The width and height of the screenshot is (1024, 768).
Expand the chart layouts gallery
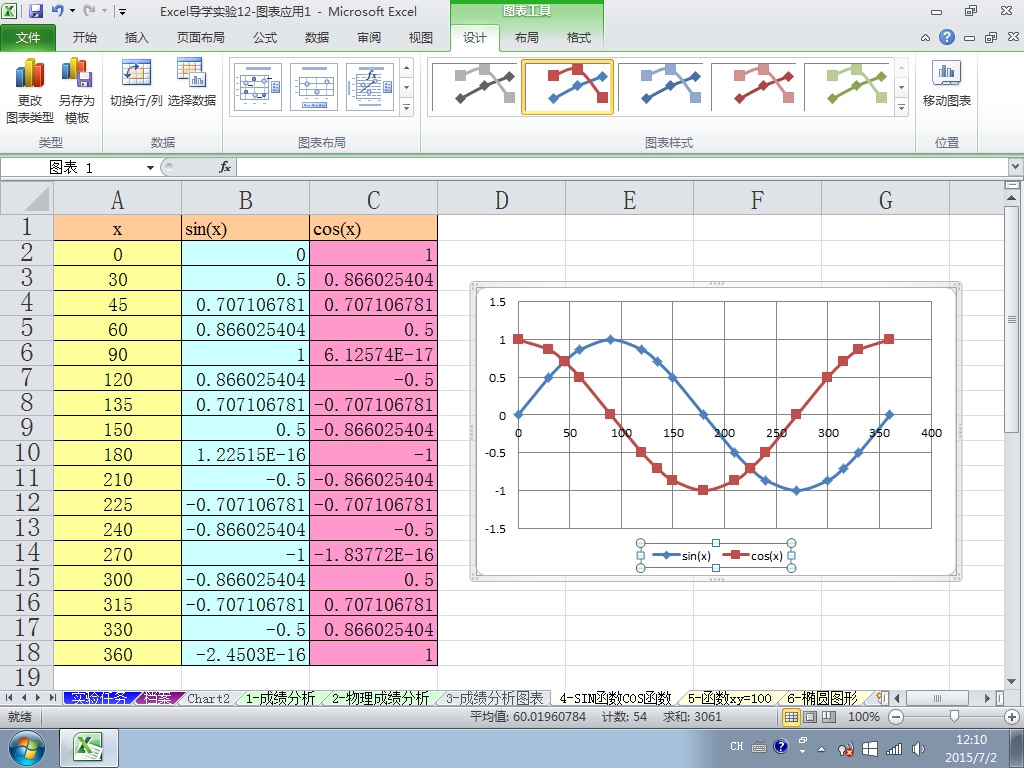(x=406, y=107)
